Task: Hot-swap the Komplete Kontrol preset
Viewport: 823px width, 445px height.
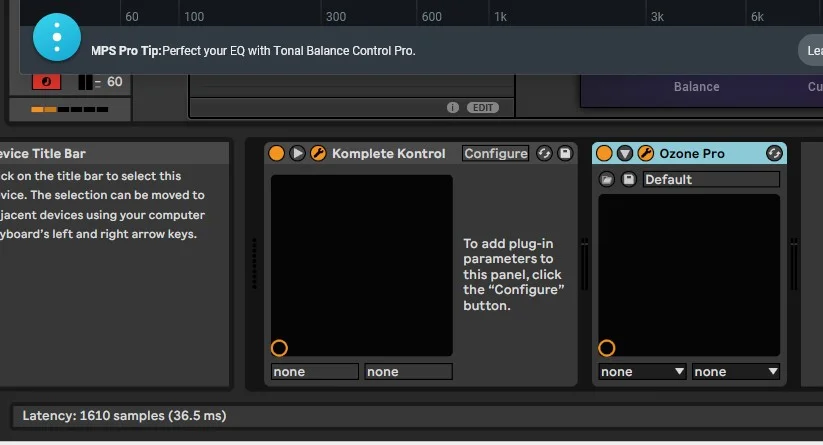Action: [x=544, y=153]
